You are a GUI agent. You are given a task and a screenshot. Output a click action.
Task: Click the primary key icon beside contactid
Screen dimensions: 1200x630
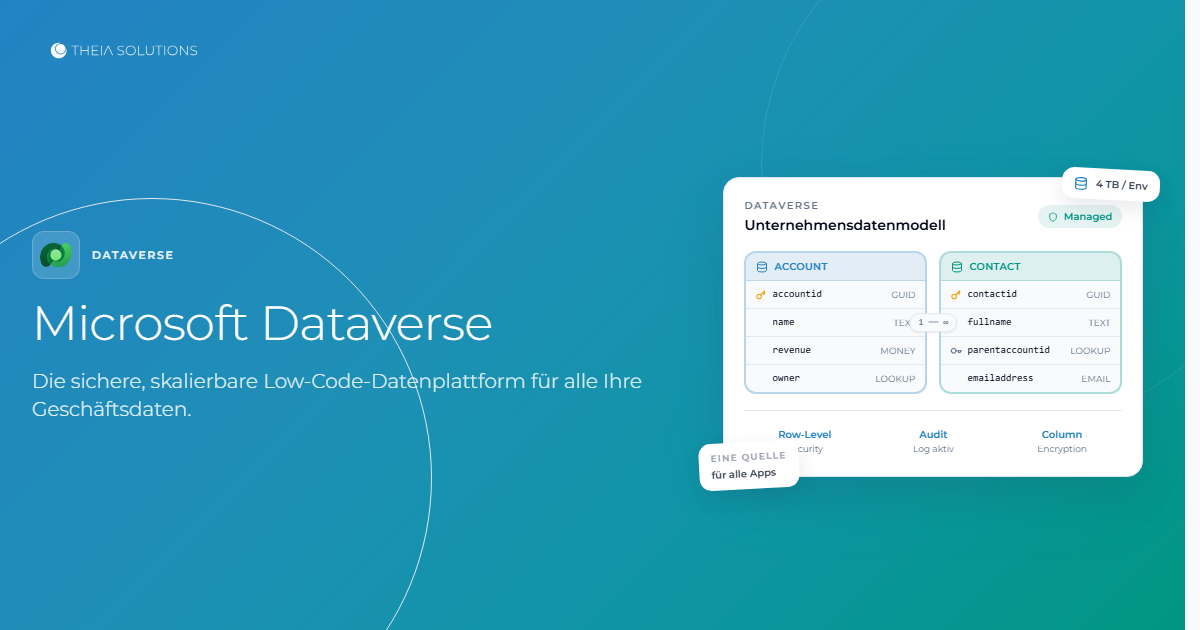(956, 295)
